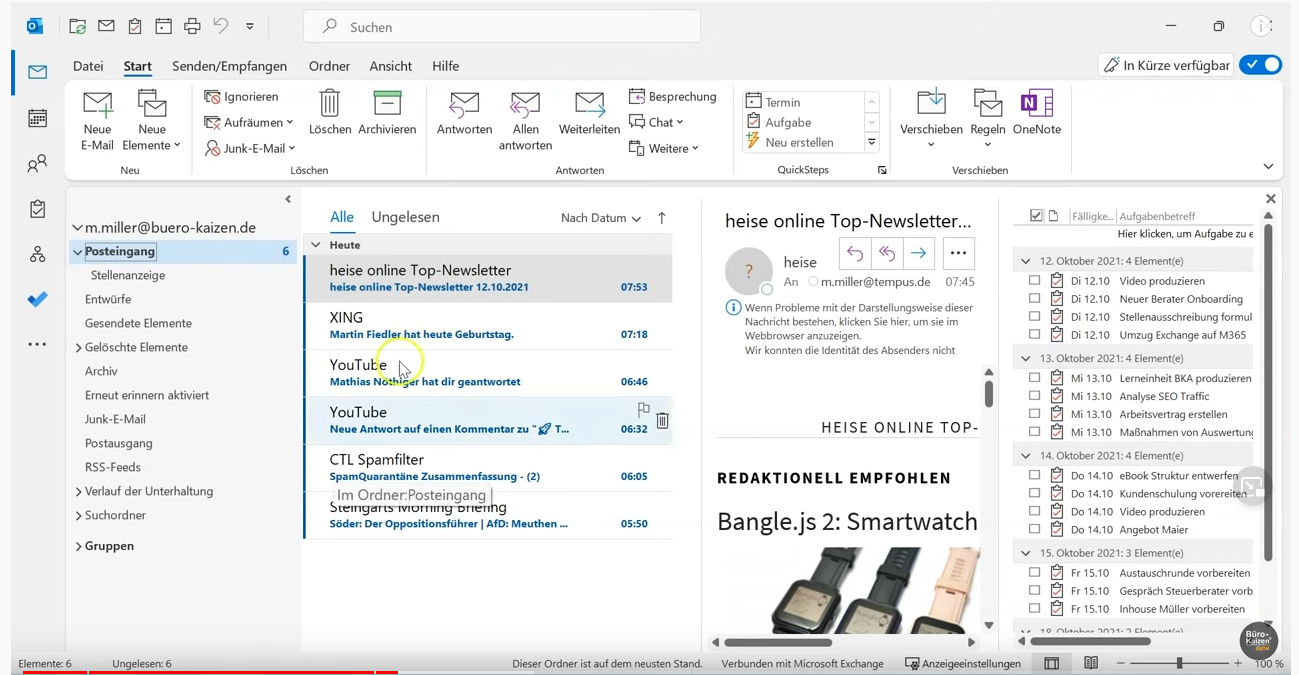1299x675 pixels.
Task: Switch to Ordner ribbon tab
Action: pyautogui.click(x=329, y=66)
